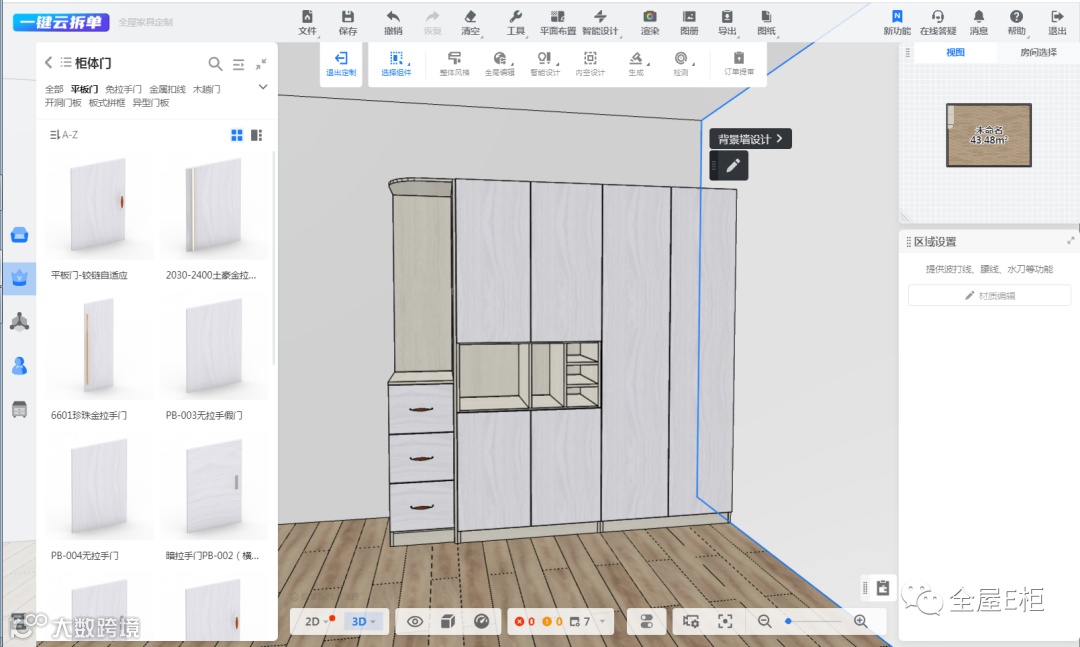The height and width of the screenshot is (647, 1080).
Task: Click the fit-to-view focus icon at bottom
Action: pyautogui.click(x=725, y=621)
